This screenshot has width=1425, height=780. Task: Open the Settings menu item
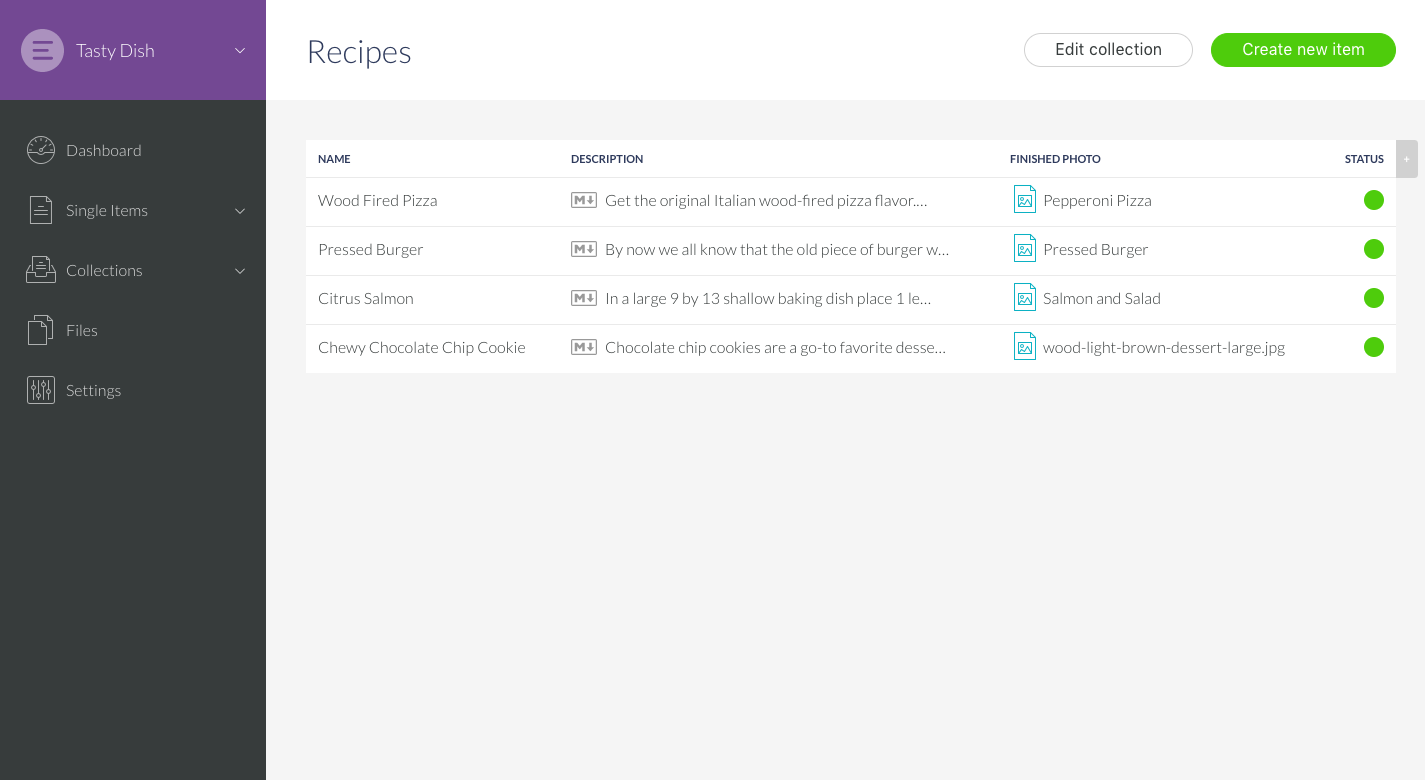[x=94, y=390]
